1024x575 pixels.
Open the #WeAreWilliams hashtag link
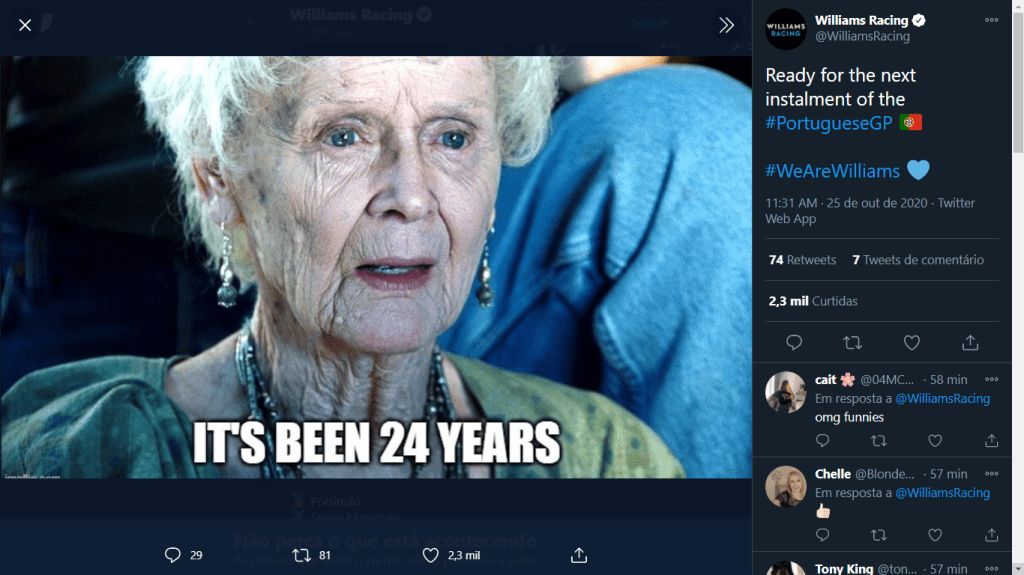coord(833,171)
